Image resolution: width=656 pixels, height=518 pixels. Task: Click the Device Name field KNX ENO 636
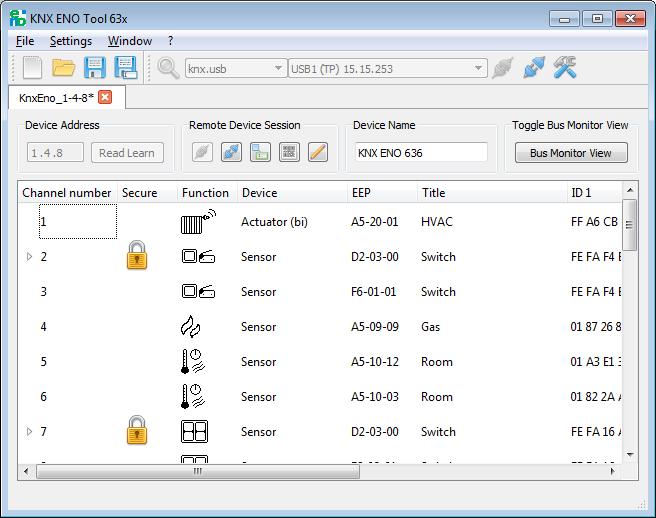click(x=421, y=153)
